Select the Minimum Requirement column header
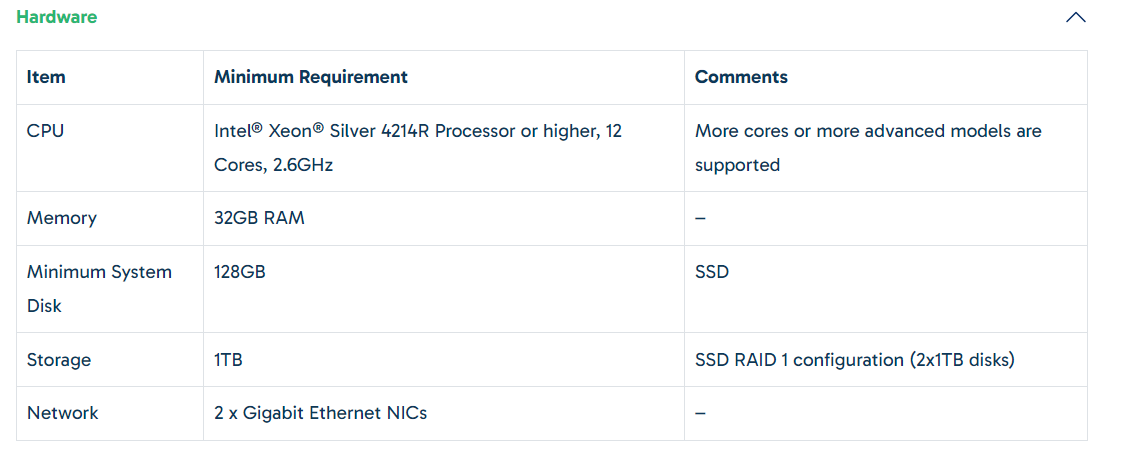1121x475 pixels. coord(311,77)
